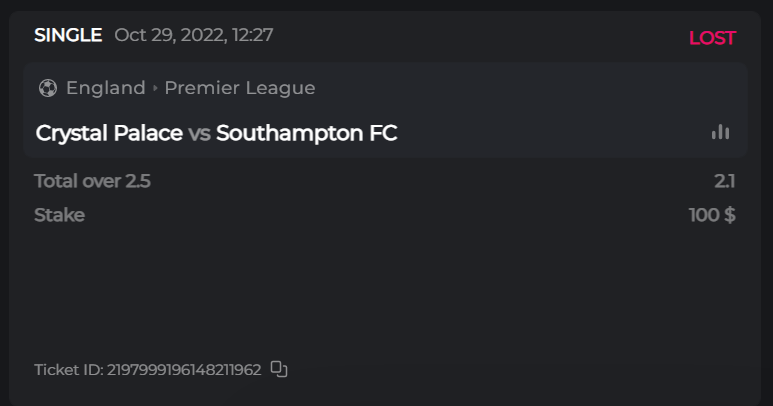Copy the ticket ID with copy icon

[279, 369]
